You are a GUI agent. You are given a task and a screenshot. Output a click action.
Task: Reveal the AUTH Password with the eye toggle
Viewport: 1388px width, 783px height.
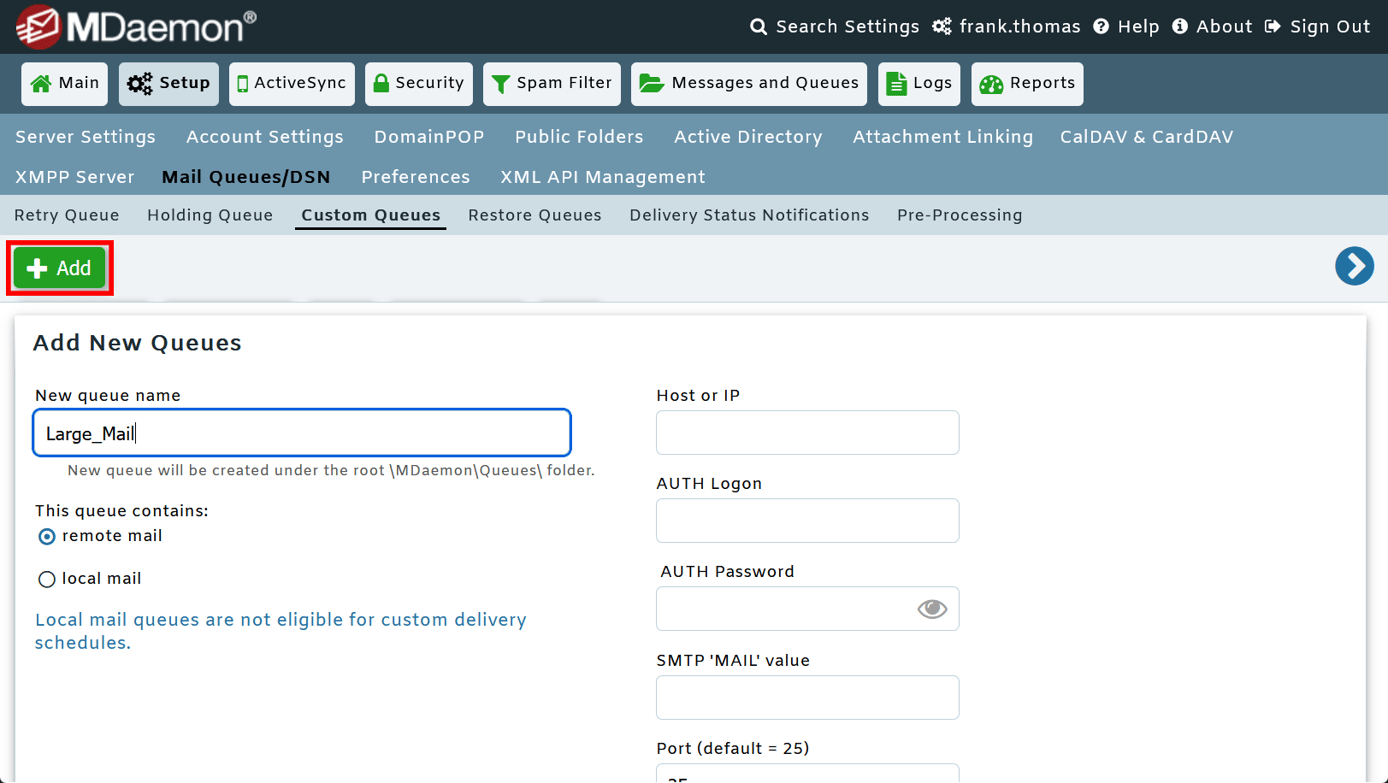932,608
